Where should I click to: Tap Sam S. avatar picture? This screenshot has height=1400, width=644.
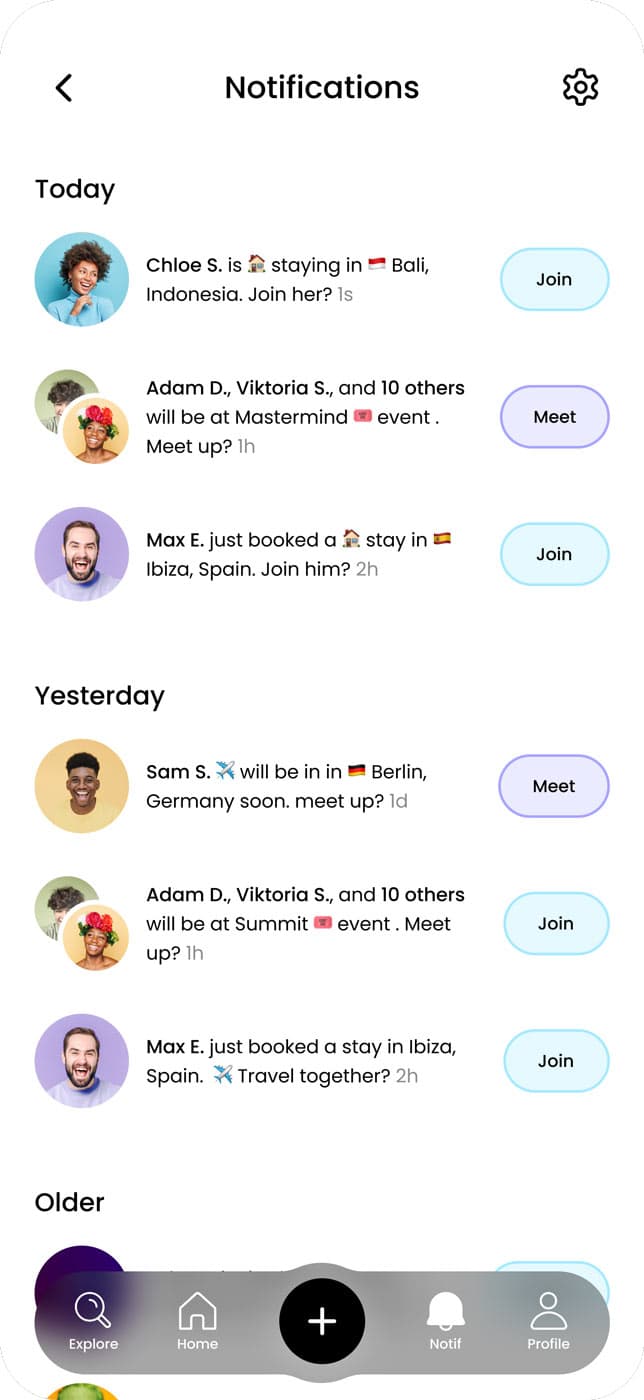point(82,786)
